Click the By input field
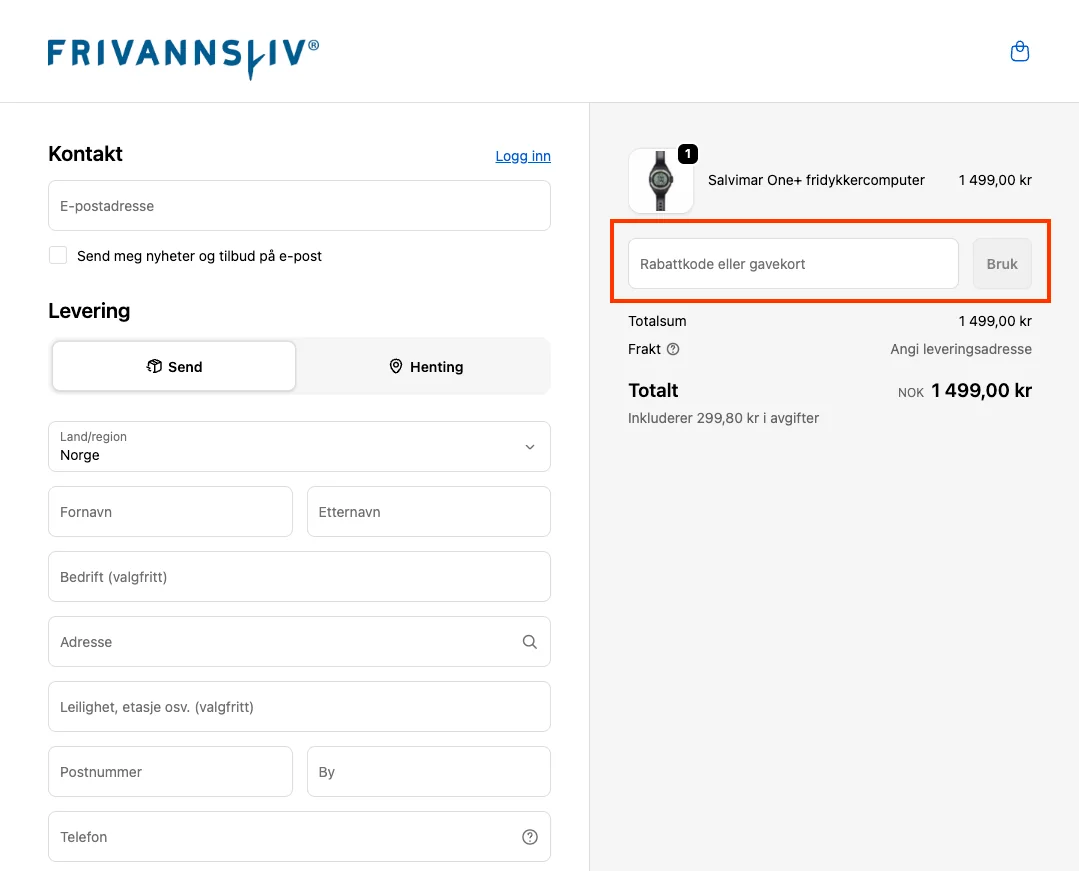Screen dimensions: 1079x871 429,772
